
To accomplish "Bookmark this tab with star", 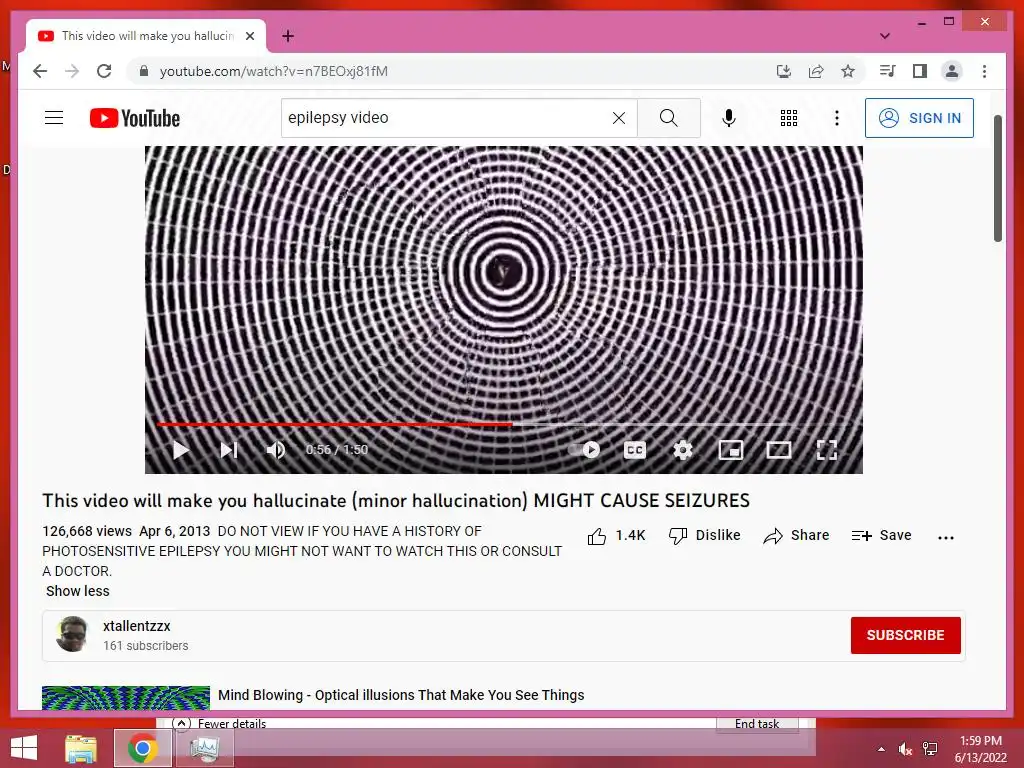I will pos(848,71).
